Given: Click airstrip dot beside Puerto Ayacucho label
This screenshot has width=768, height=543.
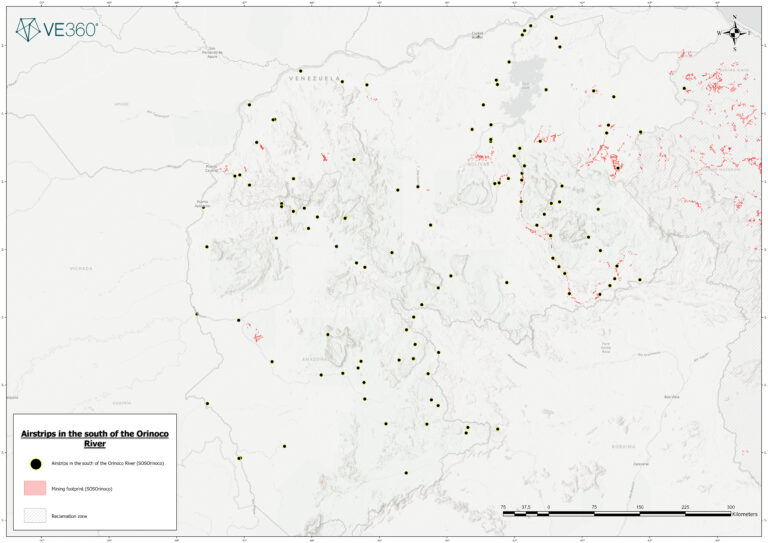Looking at the screenshot, I should (x=203, y=207).
